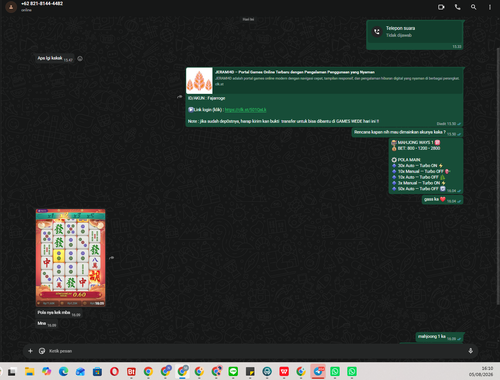
Task: Open the JERAM4D portal preview title
Action: coord(295,72)
